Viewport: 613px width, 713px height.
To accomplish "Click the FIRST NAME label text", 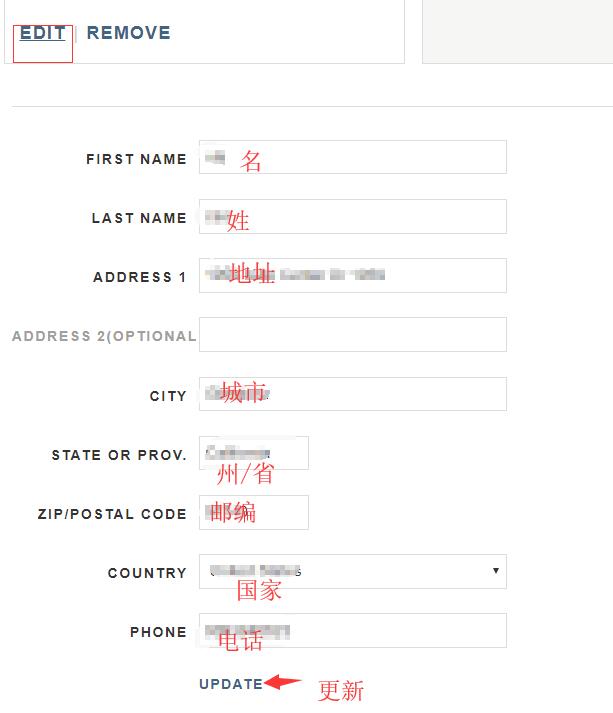I will pos(136,159).
